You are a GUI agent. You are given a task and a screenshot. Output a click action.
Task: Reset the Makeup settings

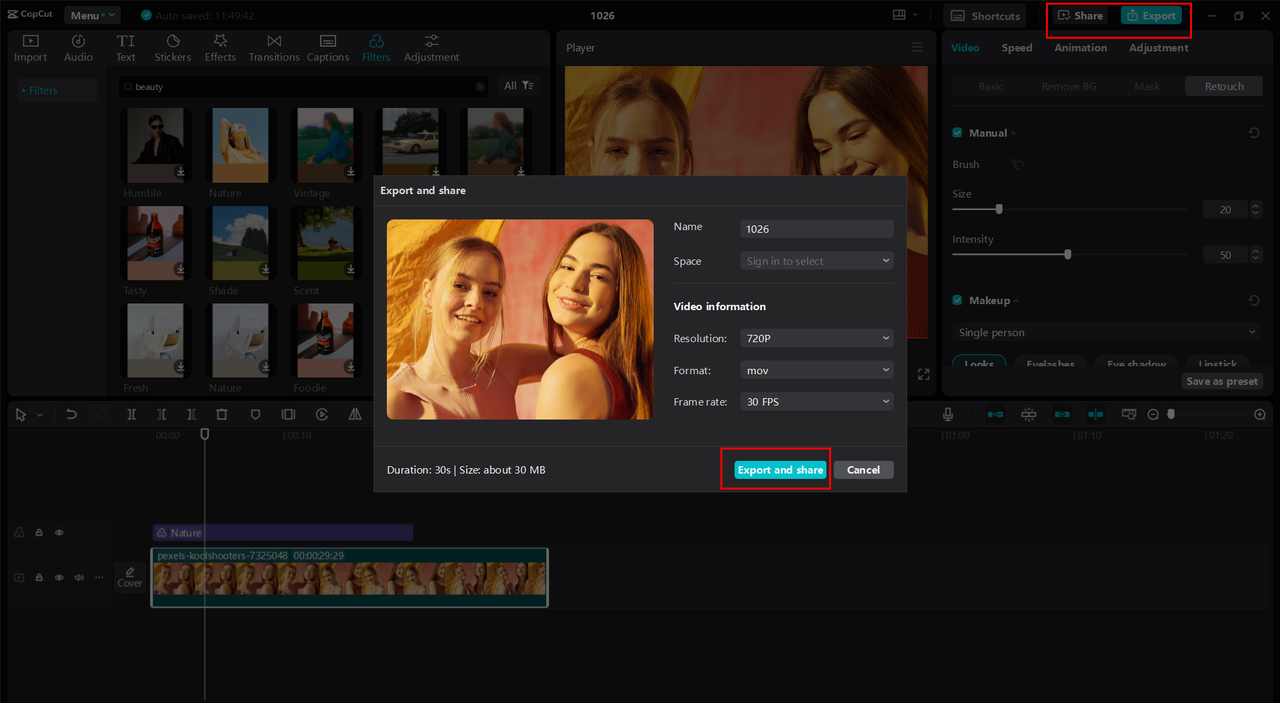click(1254, 300)
